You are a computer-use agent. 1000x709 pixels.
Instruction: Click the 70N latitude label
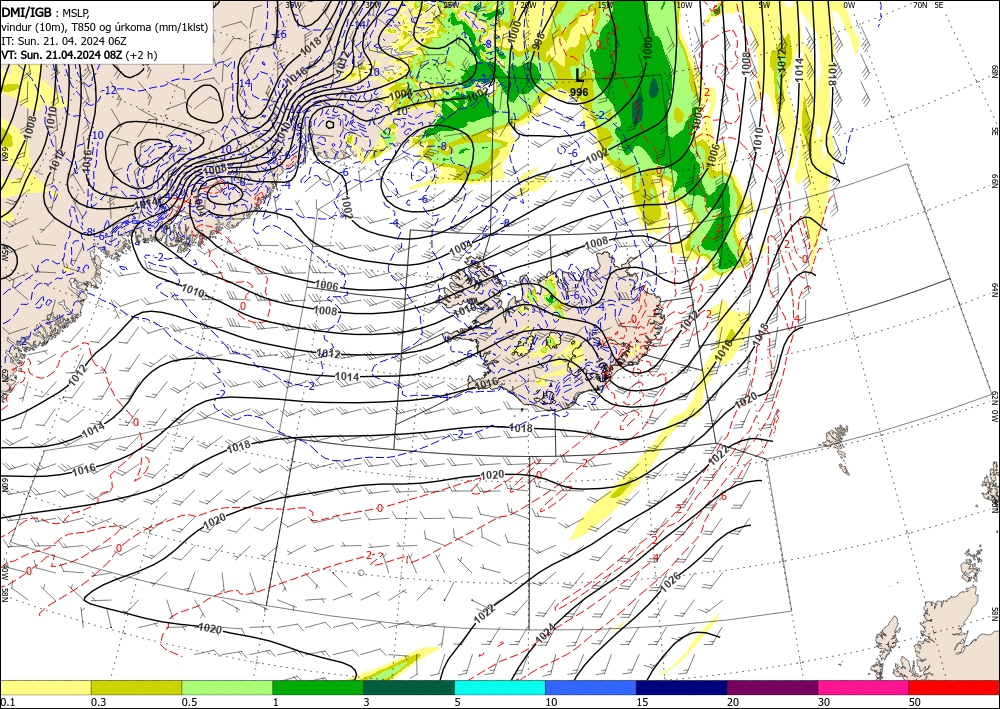[920, 4]
